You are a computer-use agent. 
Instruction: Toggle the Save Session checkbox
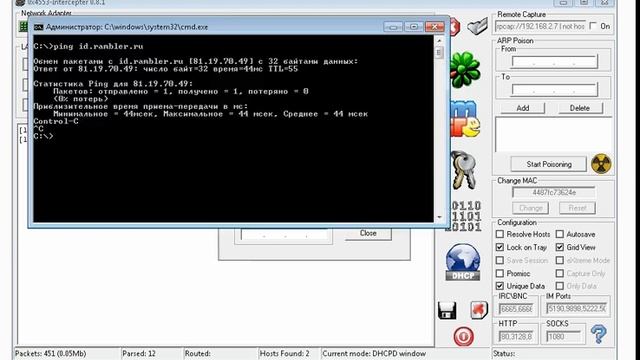(x=500, y=260)
